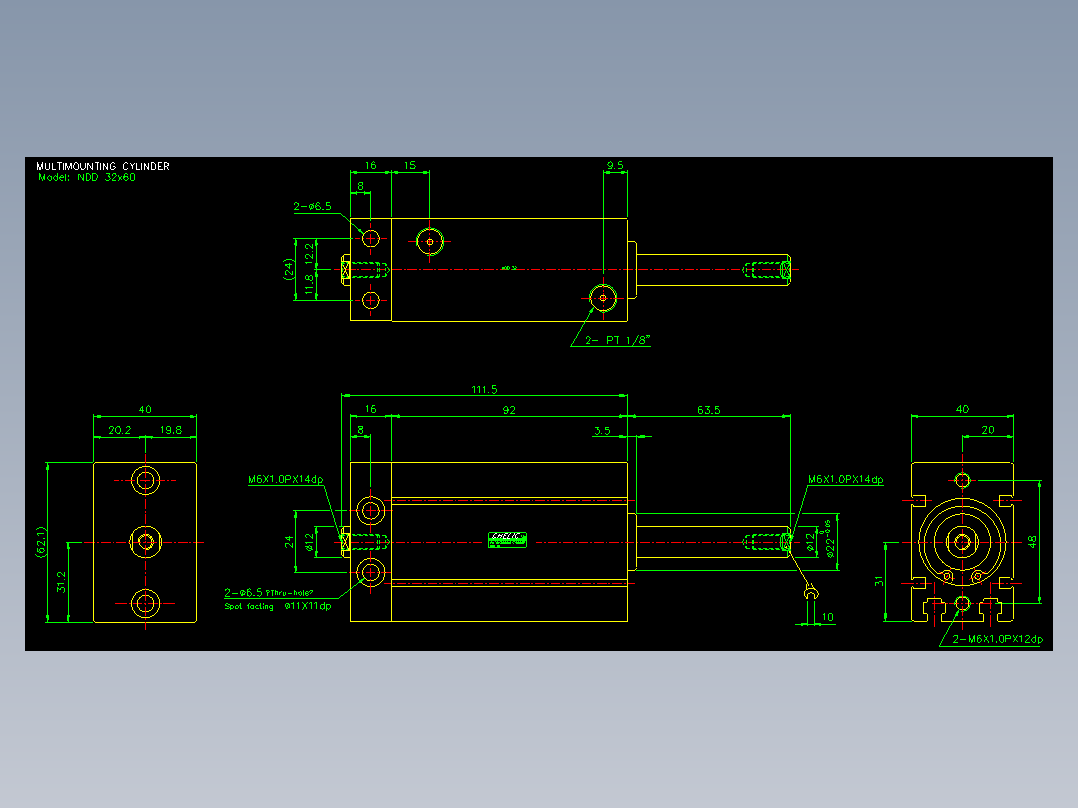Screen dimensions: 1078x808
Task: Select the '12.2' vertical dimension
Action: coord(309,252)
